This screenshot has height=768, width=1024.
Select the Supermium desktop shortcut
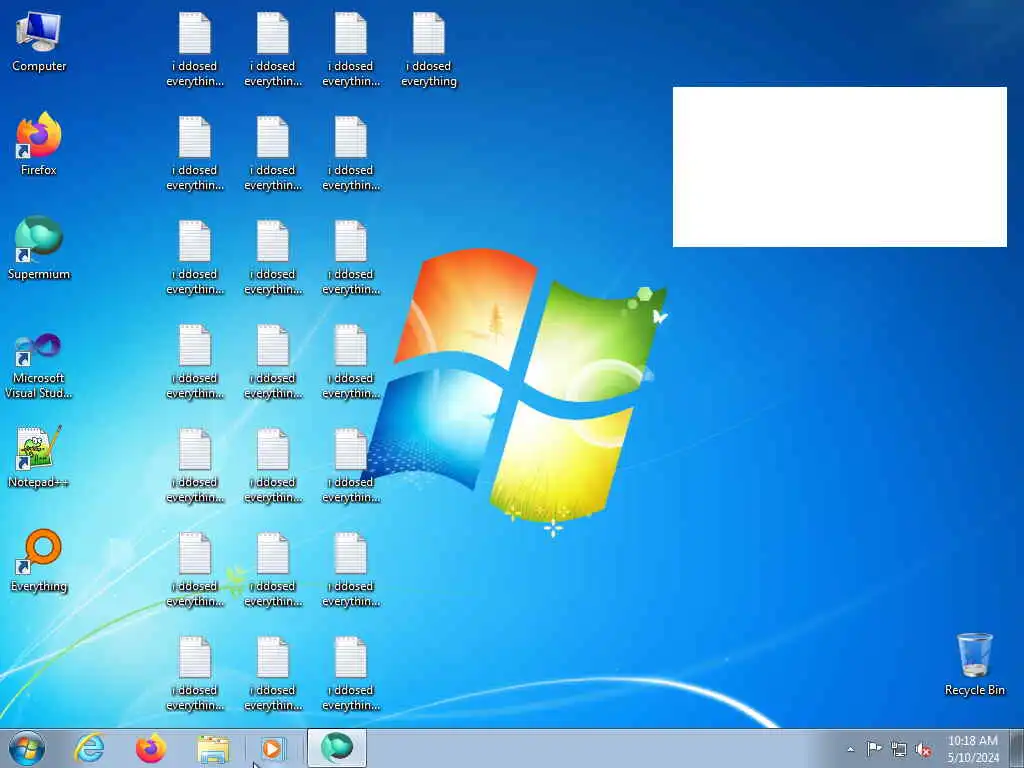(39, 249)
